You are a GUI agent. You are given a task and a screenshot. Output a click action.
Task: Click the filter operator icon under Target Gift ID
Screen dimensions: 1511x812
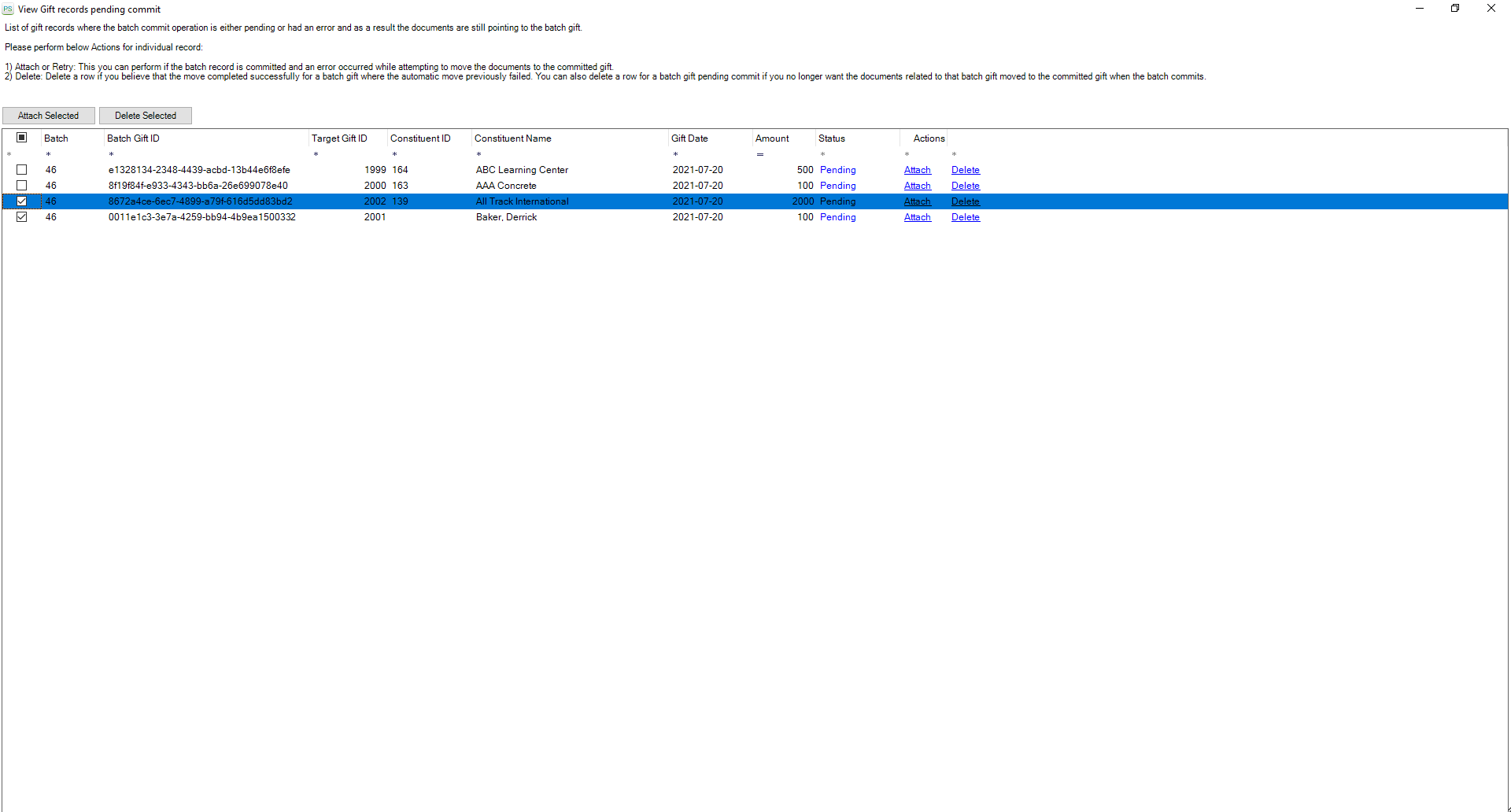pyautogui.click(x=316, y=154)
